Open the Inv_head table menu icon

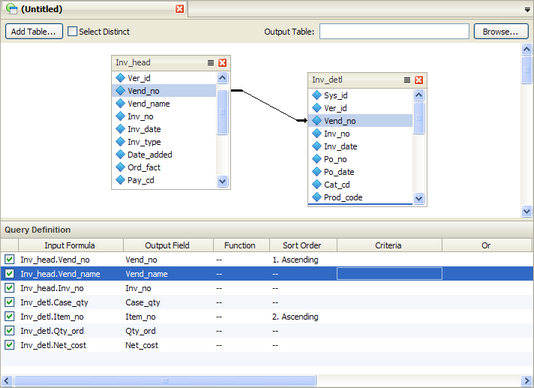tap(211, 63)
